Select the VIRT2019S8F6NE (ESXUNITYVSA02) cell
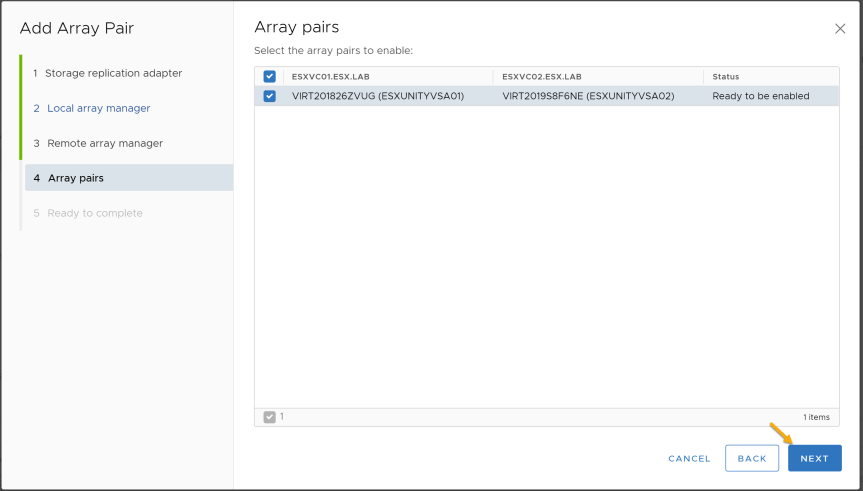The image size is (863, 491). pyautogui.click(x=588, y=96)
